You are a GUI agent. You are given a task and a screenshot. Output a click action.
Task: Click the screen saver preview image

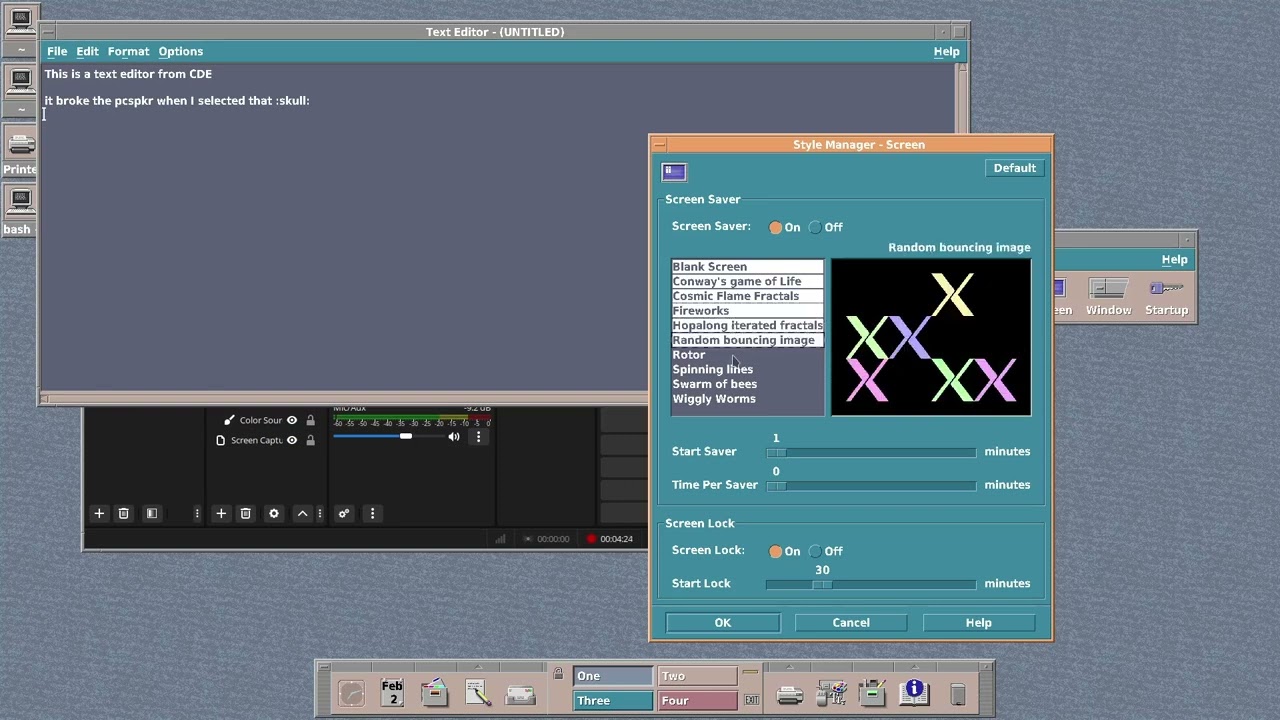coord(931,337)
